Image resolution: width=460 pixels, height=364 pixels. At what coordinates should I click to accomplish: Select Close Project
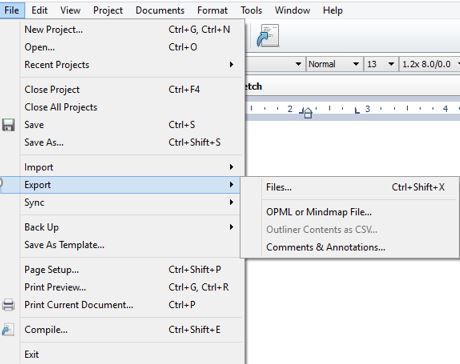tap(130, 90)
